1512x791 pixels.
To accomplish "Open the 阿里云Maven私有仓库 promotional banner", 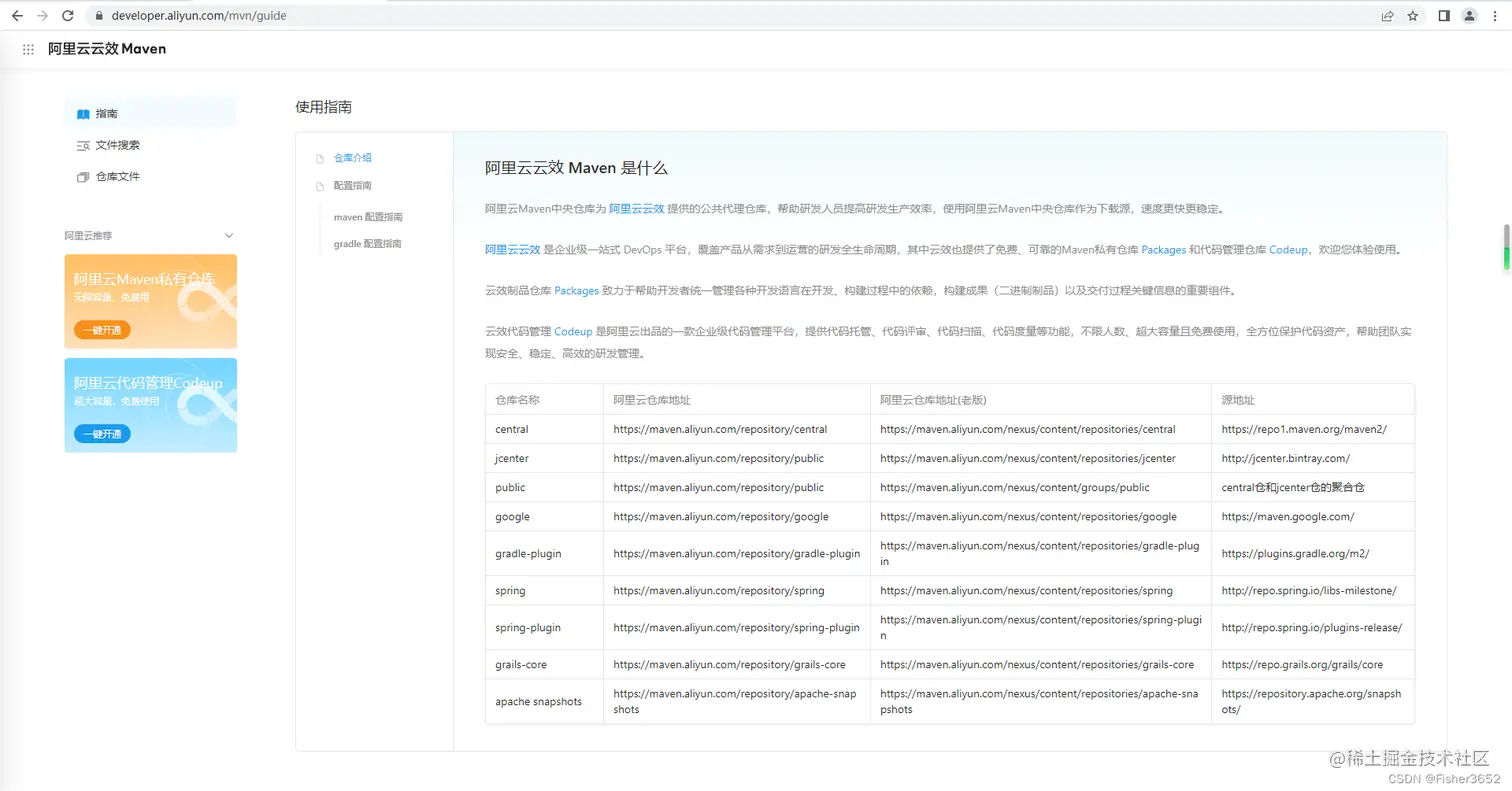I will [x=151, y=301].
